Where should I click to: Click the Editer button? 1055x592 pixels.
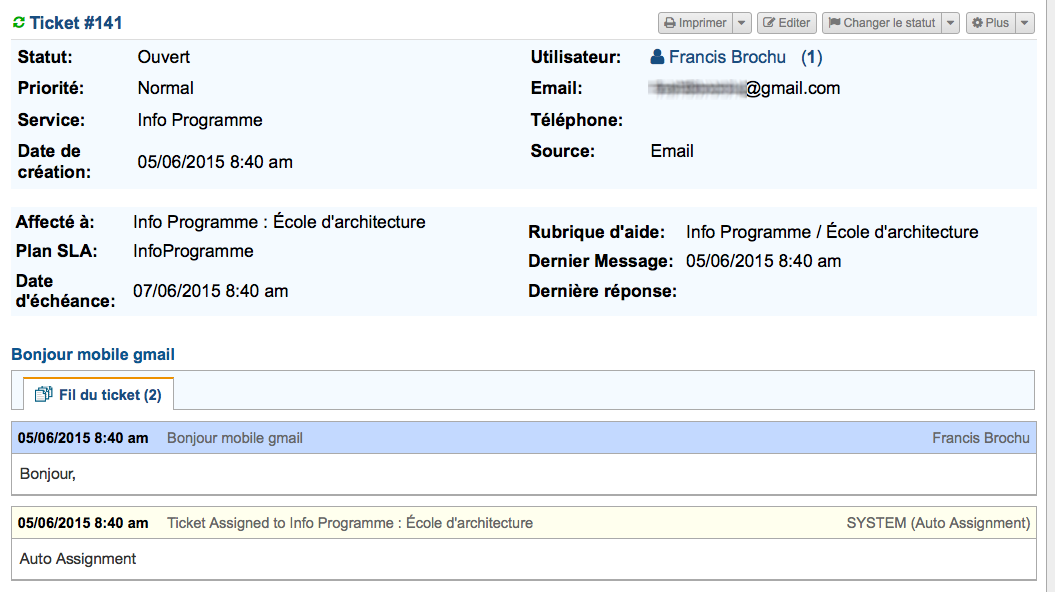787,23
